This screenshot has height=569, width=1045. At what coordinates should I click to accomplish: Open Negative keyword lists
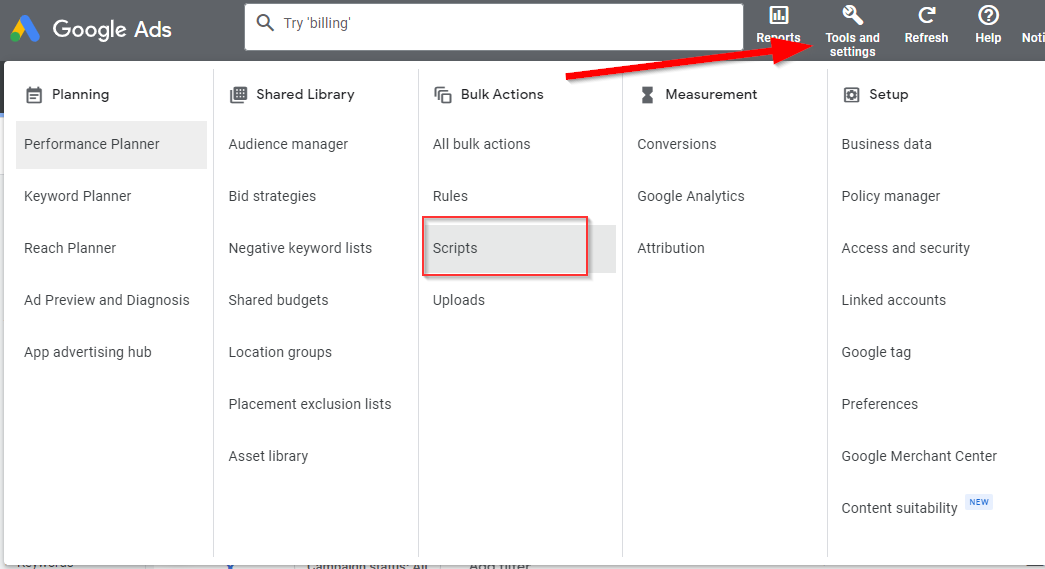300,248
